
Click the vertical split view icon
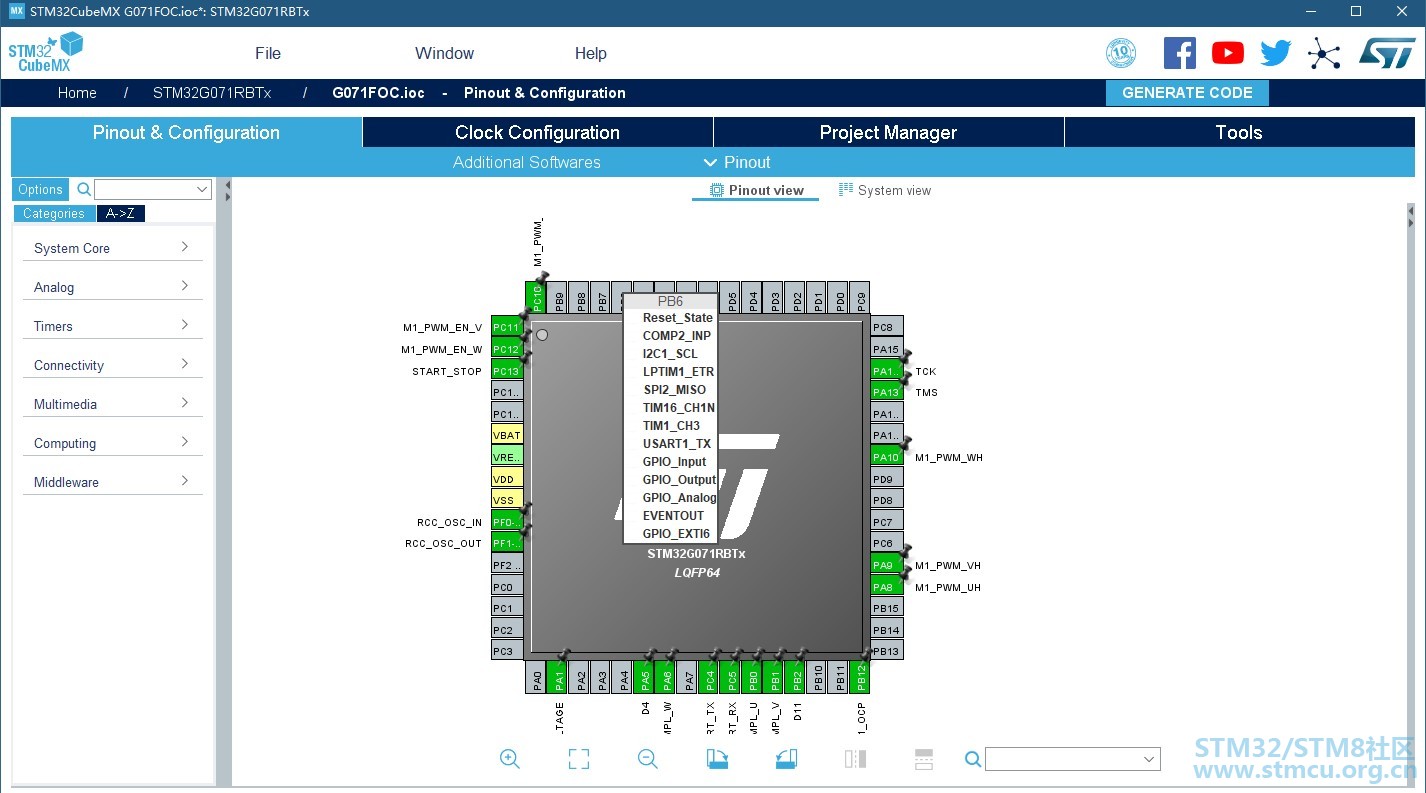coord(855,759)
